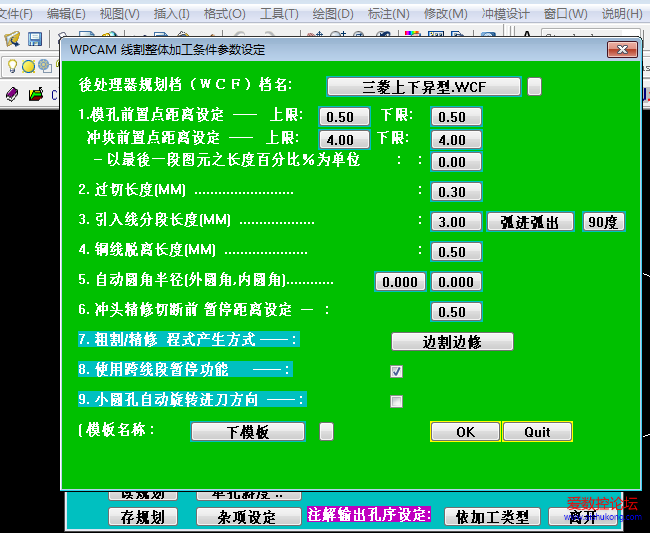Click the 模孔前置点 上限 0.50 field
Viewport: 650px width, 533px height.
point(344,116)
